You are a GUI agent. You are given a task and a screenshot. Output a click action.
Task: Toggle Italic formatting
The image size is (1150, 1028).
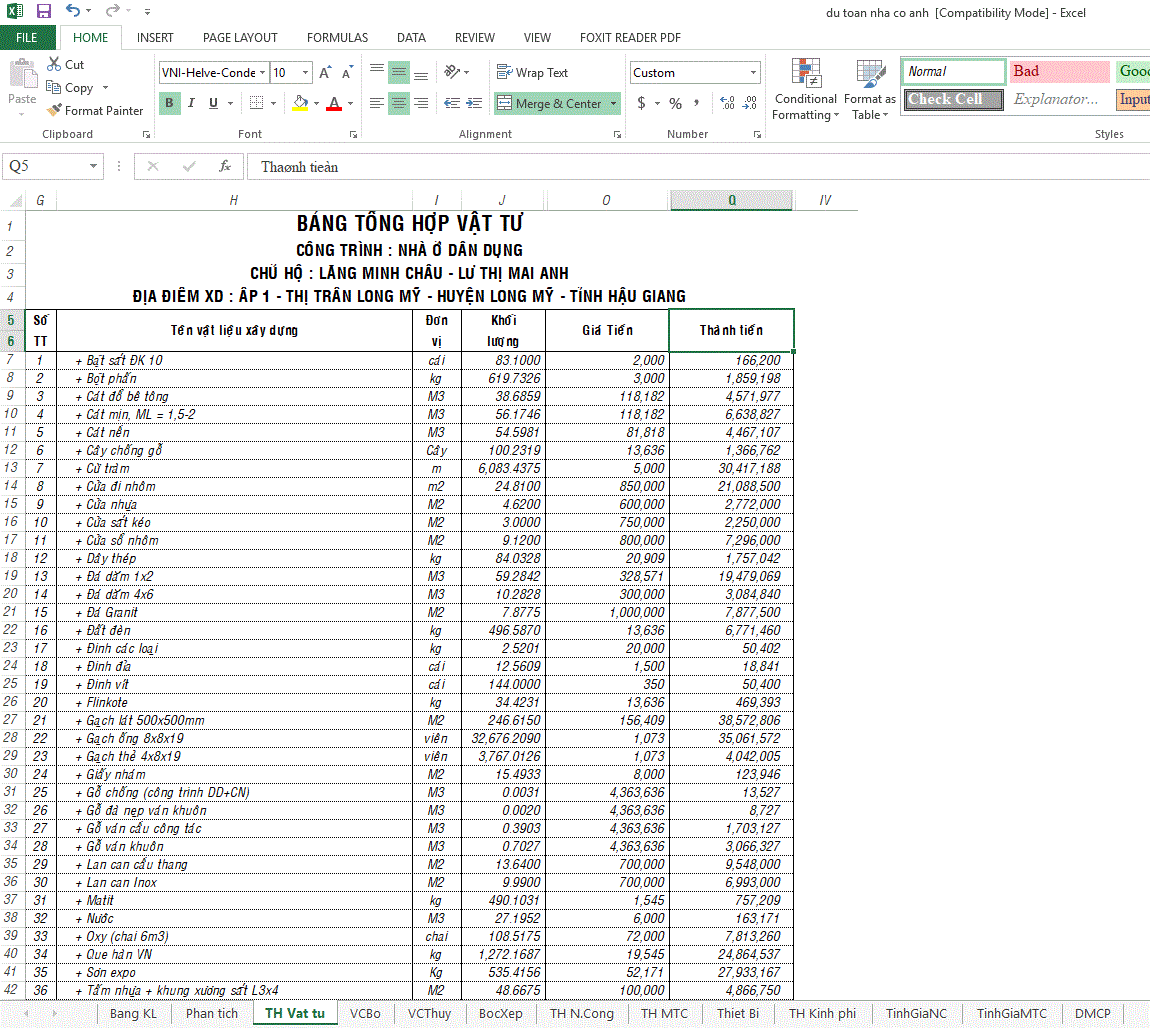coord(191,103)
